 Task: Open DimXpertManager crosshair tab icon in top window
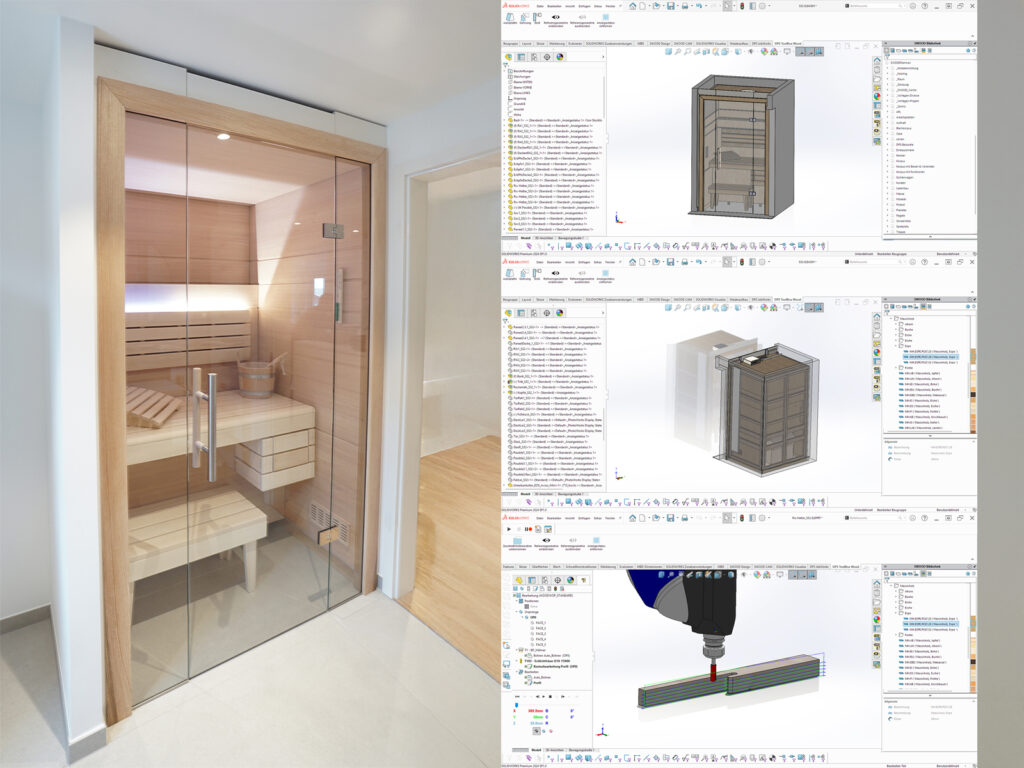547,57
